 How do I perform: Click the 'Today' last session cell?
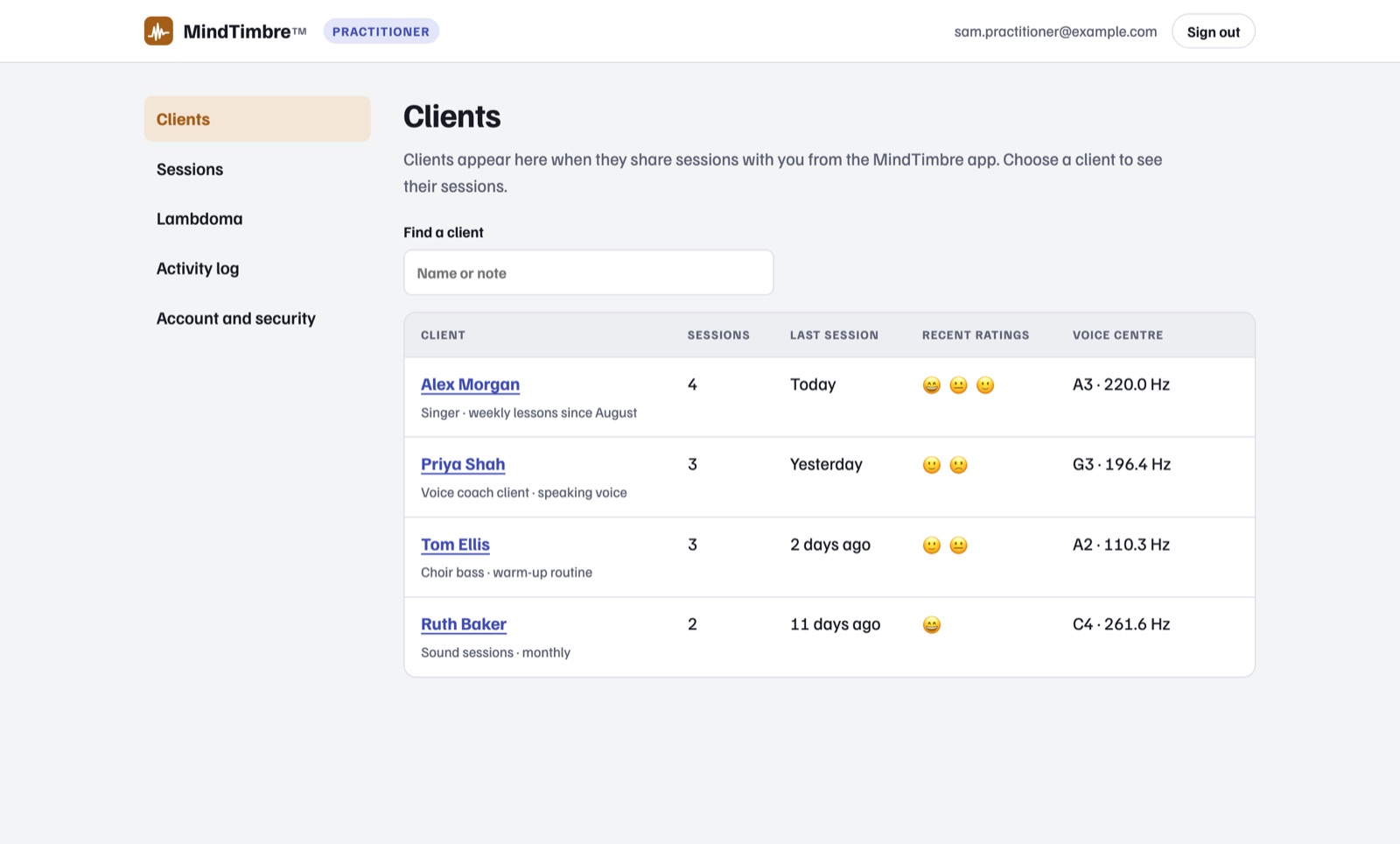coord(813,384)
